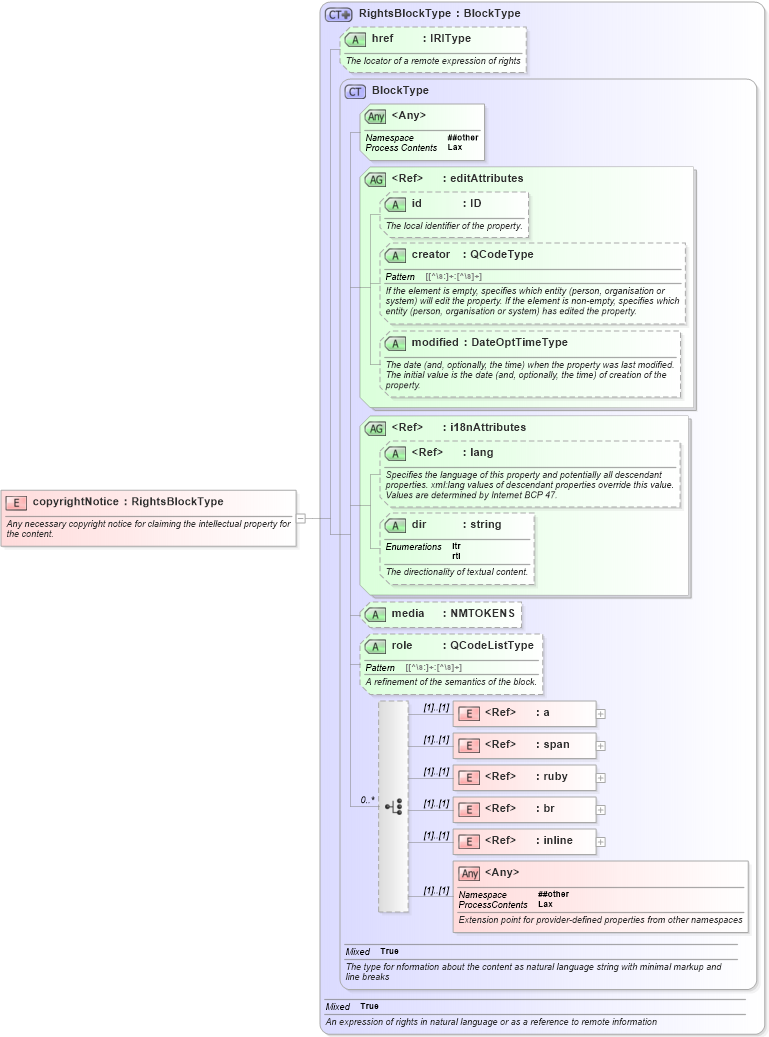Click '<Ref> : i18nAttributes' heading
Image resolution: width=769 pixels, height=1037 pixels.
click(459, 427)
